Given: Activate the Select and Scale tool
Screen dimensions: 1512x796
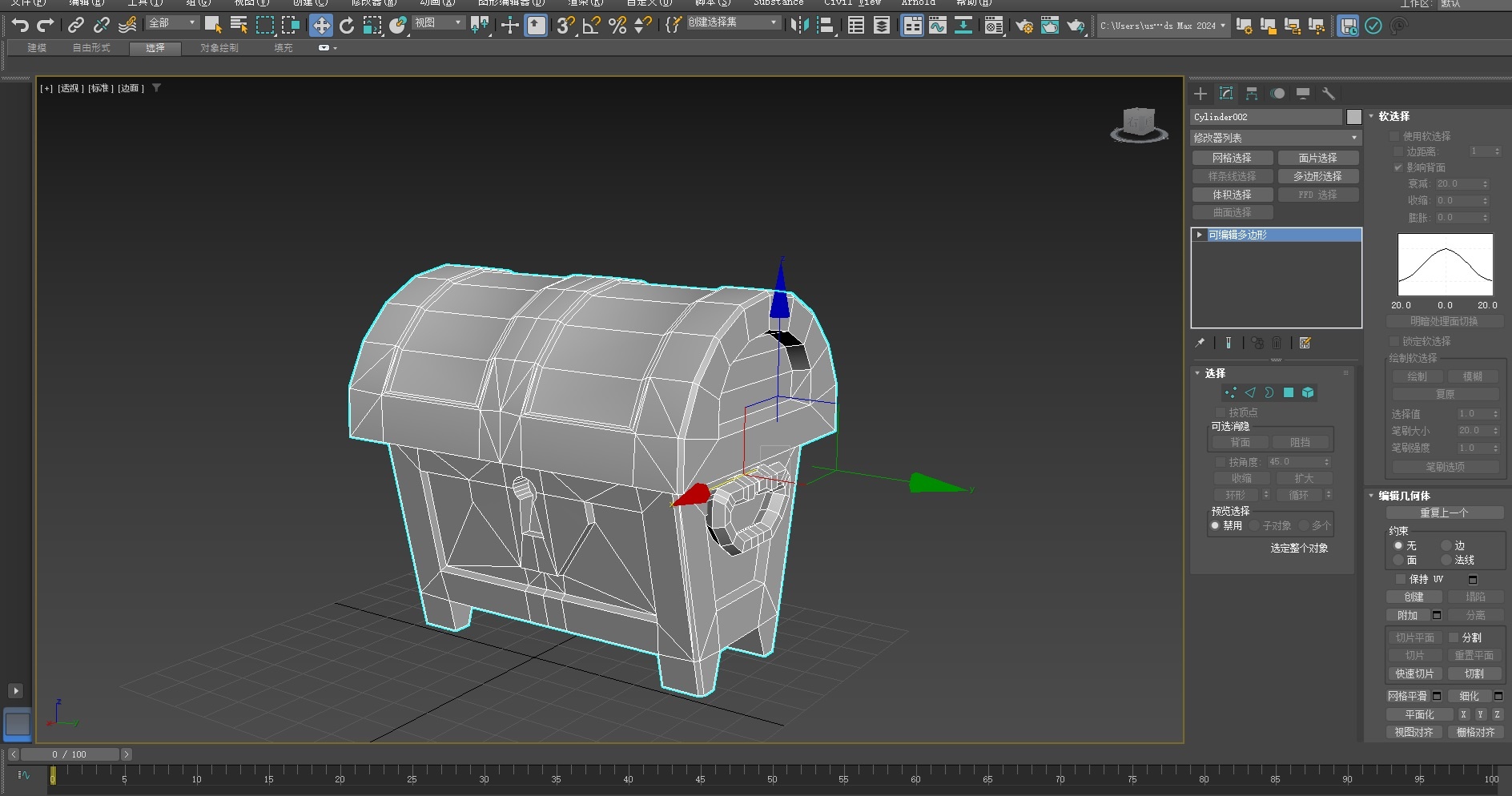Looking at the screenshot, I should 372,26.
